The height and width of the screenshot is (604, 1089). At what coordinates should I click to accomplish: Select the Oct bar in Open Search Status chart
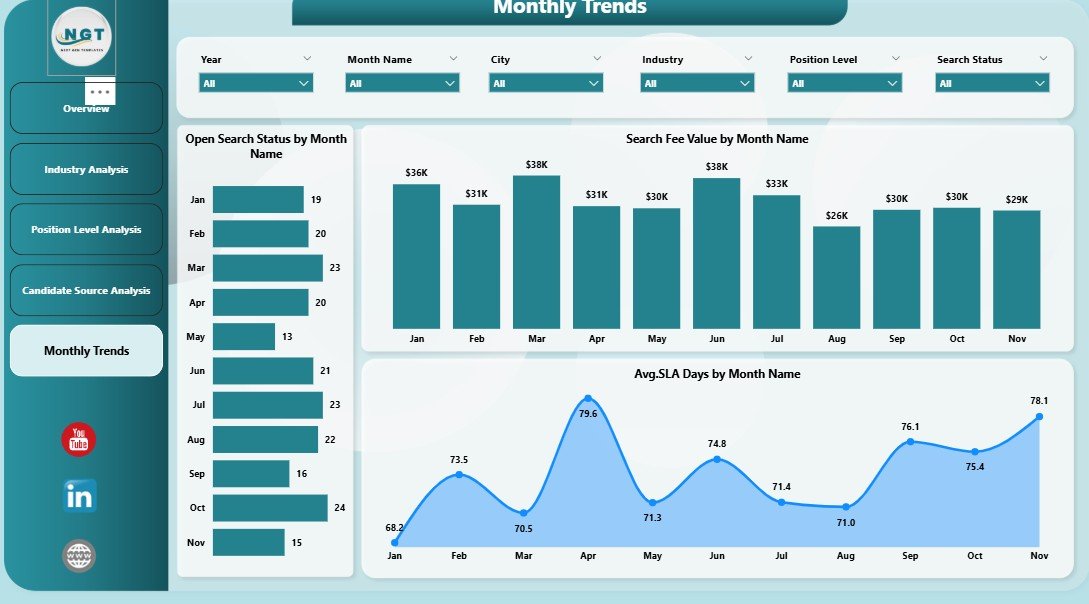[x=270, y=508]
